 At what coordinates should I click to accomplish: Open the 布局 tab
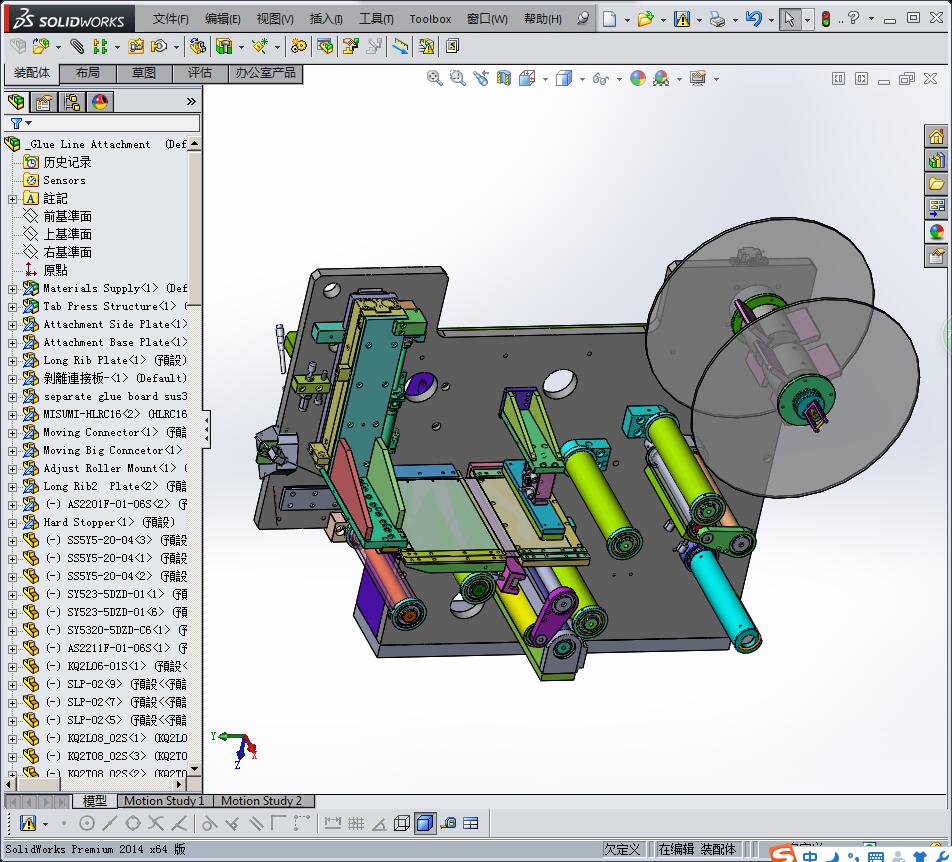tap(88, 73)
